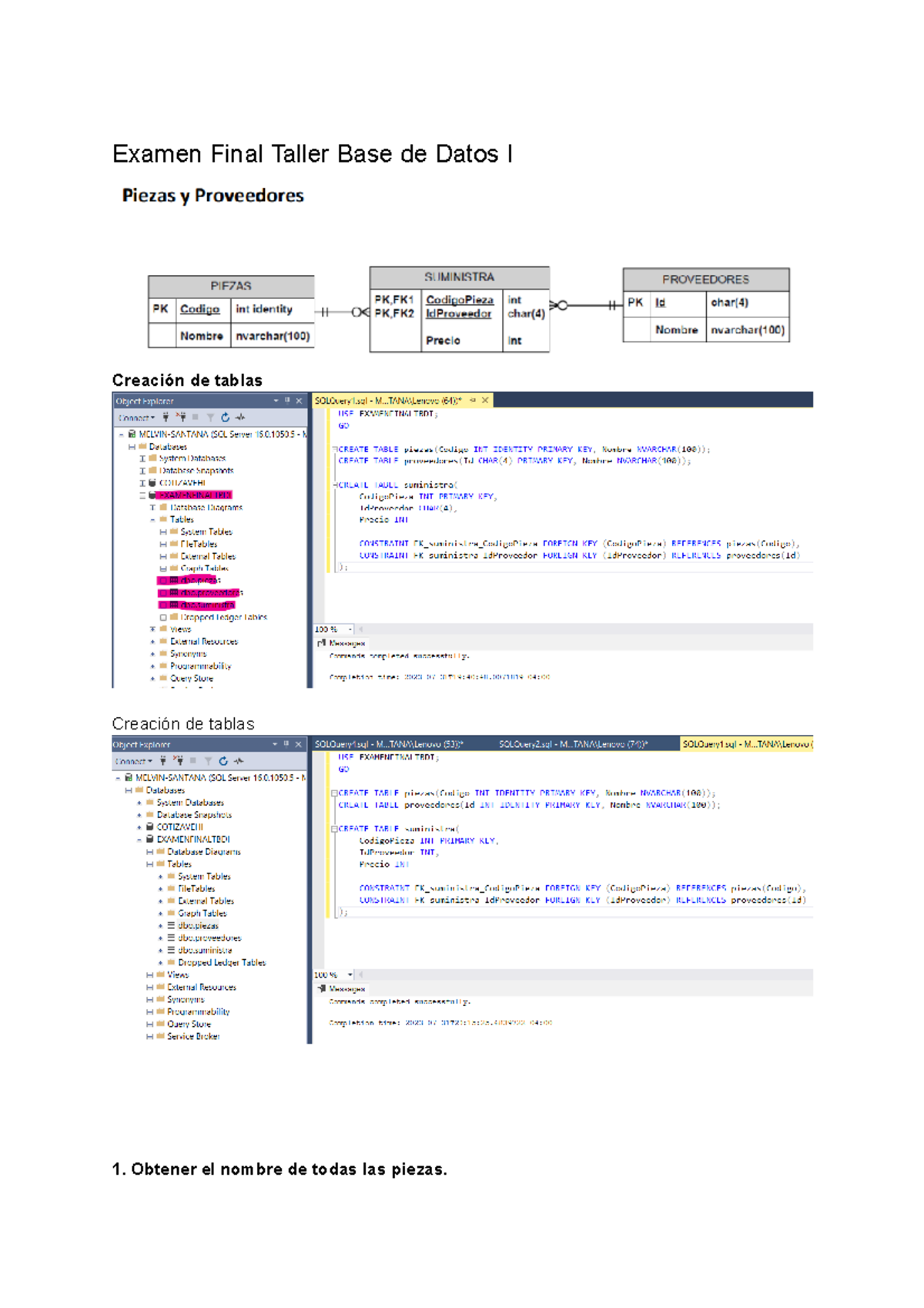Switch to the SQLQuery1.sql Lenovo (53) tab

389,744
